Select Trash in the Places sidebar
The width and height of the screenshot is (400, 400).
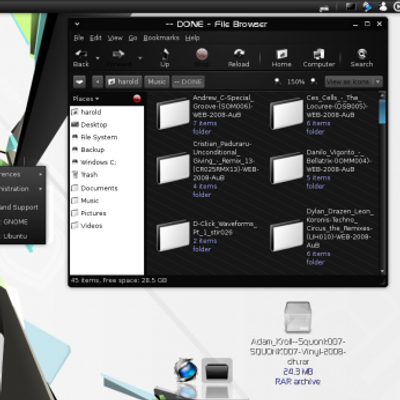107,175
